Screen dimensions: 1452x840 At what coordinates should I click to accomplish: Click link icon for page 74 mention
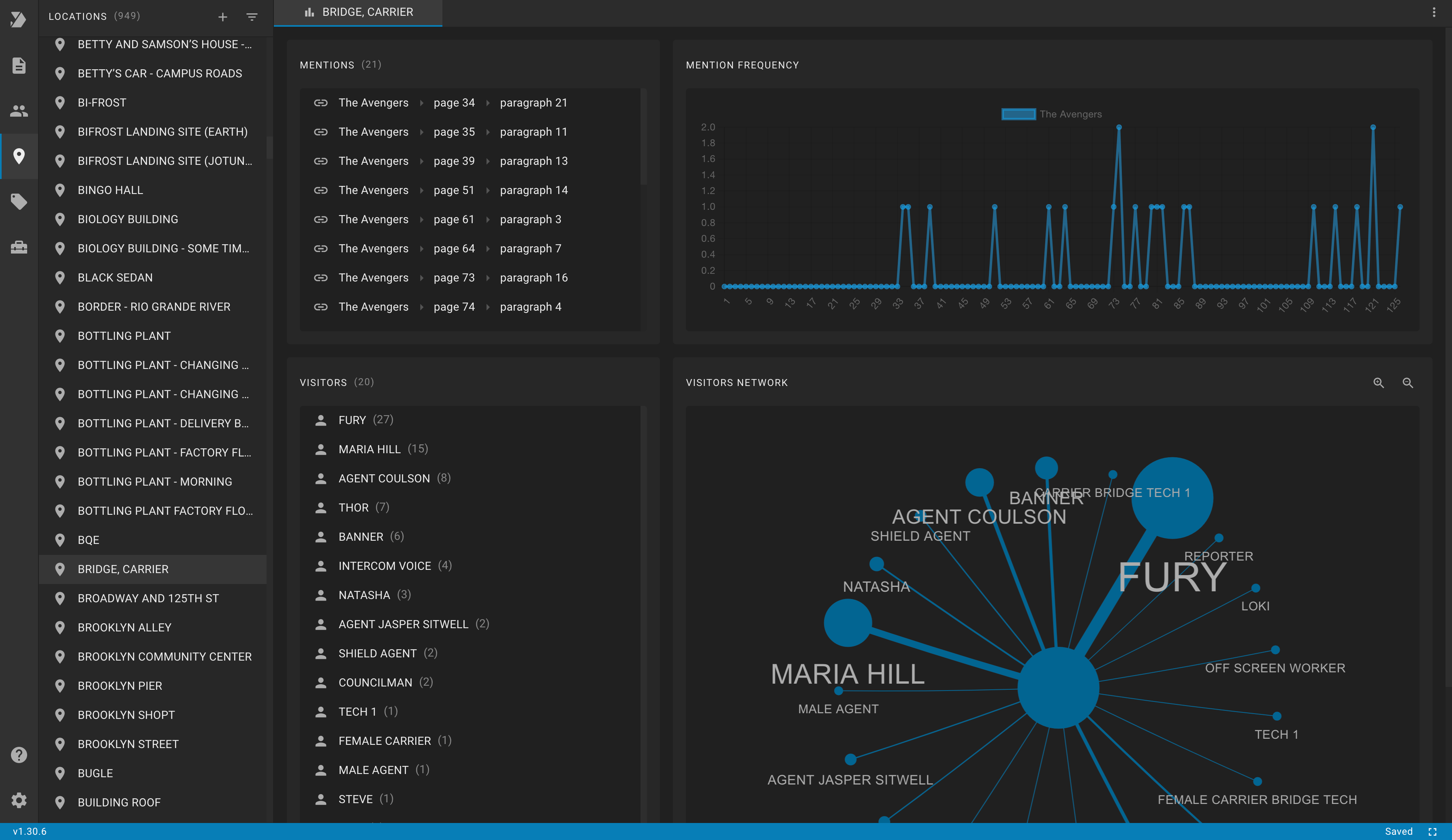[x=320, y=307]
